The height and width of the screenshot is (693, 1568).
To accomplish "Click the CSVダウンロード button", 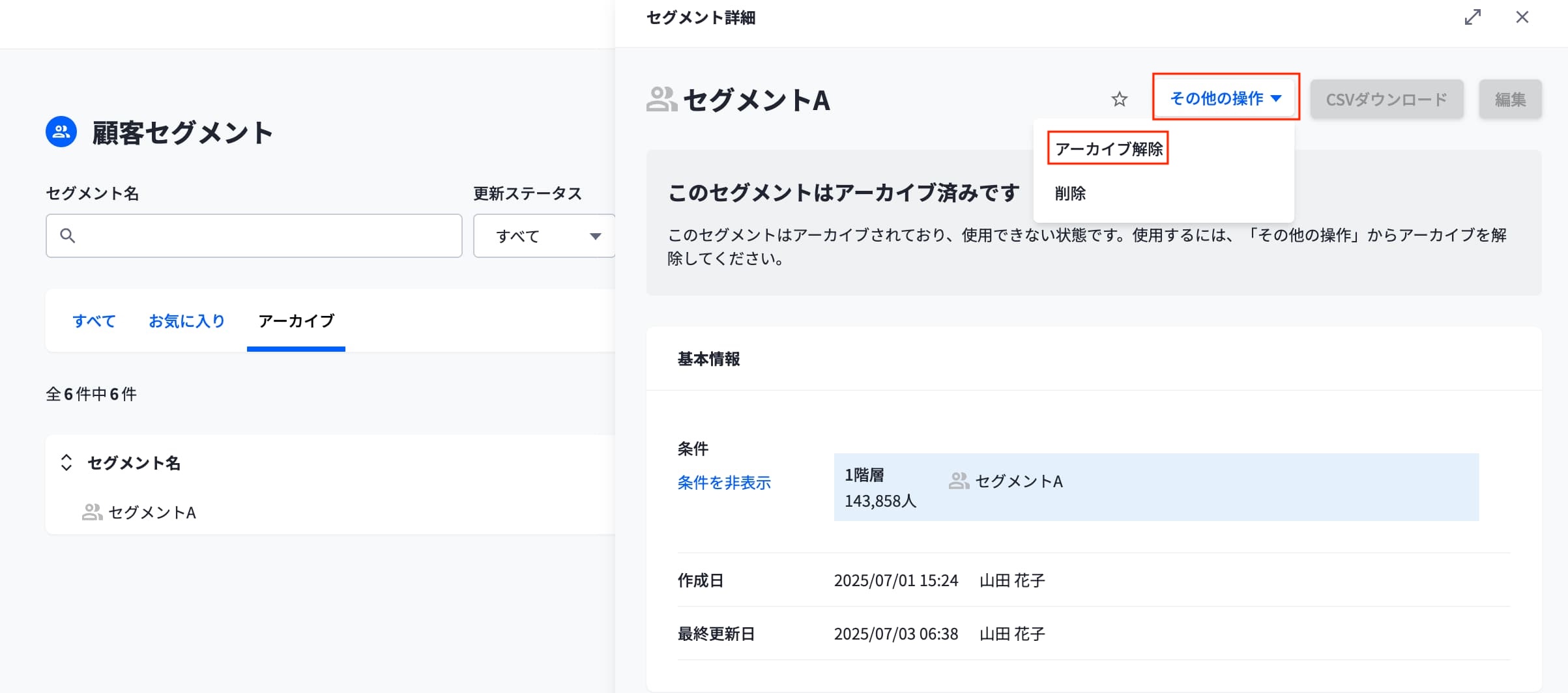I will (1386, 99).
